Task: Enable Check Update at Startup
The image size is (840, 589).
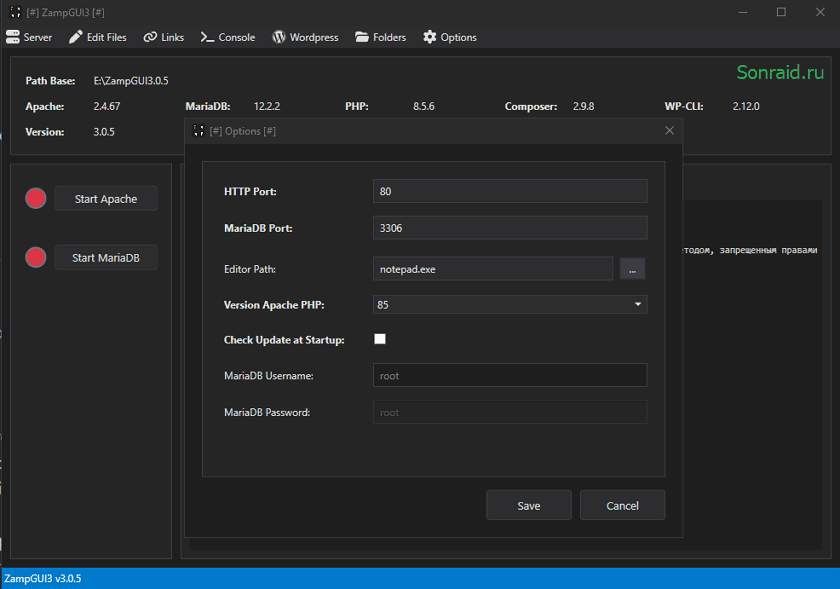Action: (380, 339)
